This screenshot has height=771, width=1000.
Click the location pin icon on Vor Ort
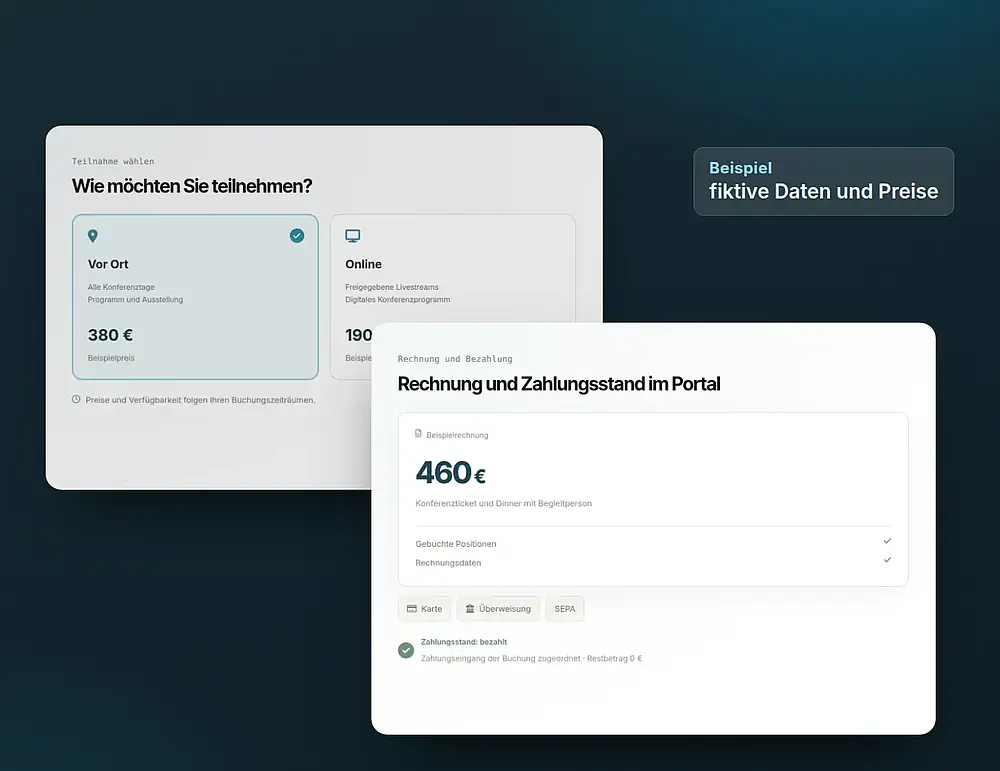pyautogui.click(x=92, y=236)
